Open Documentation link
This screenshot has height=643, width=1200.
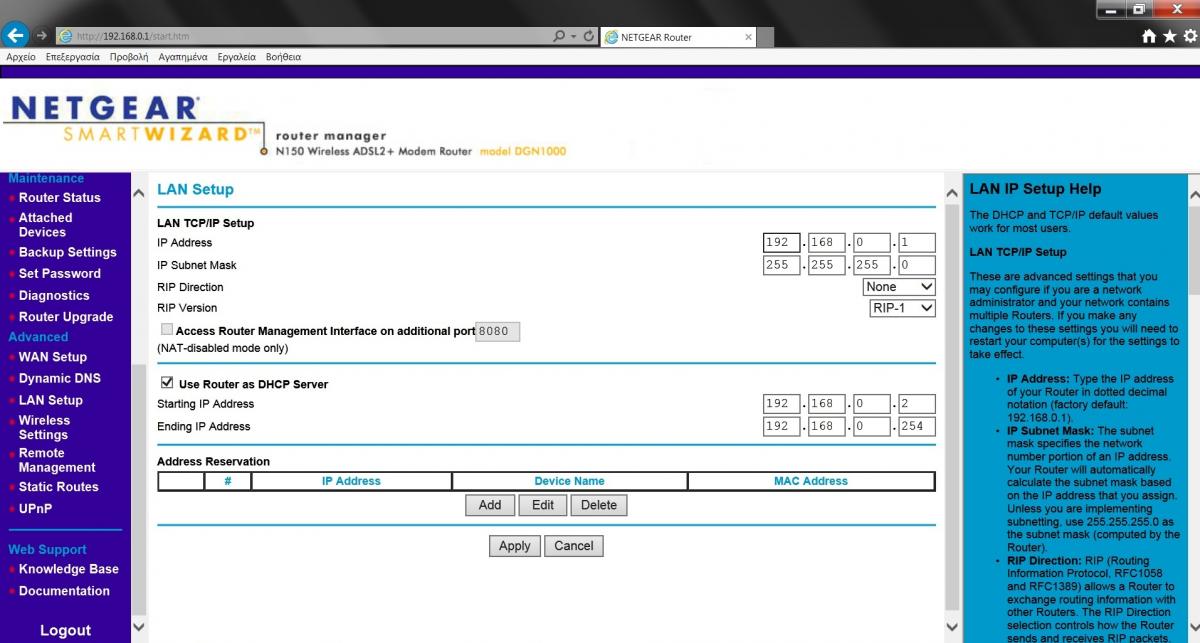(64, 591)
